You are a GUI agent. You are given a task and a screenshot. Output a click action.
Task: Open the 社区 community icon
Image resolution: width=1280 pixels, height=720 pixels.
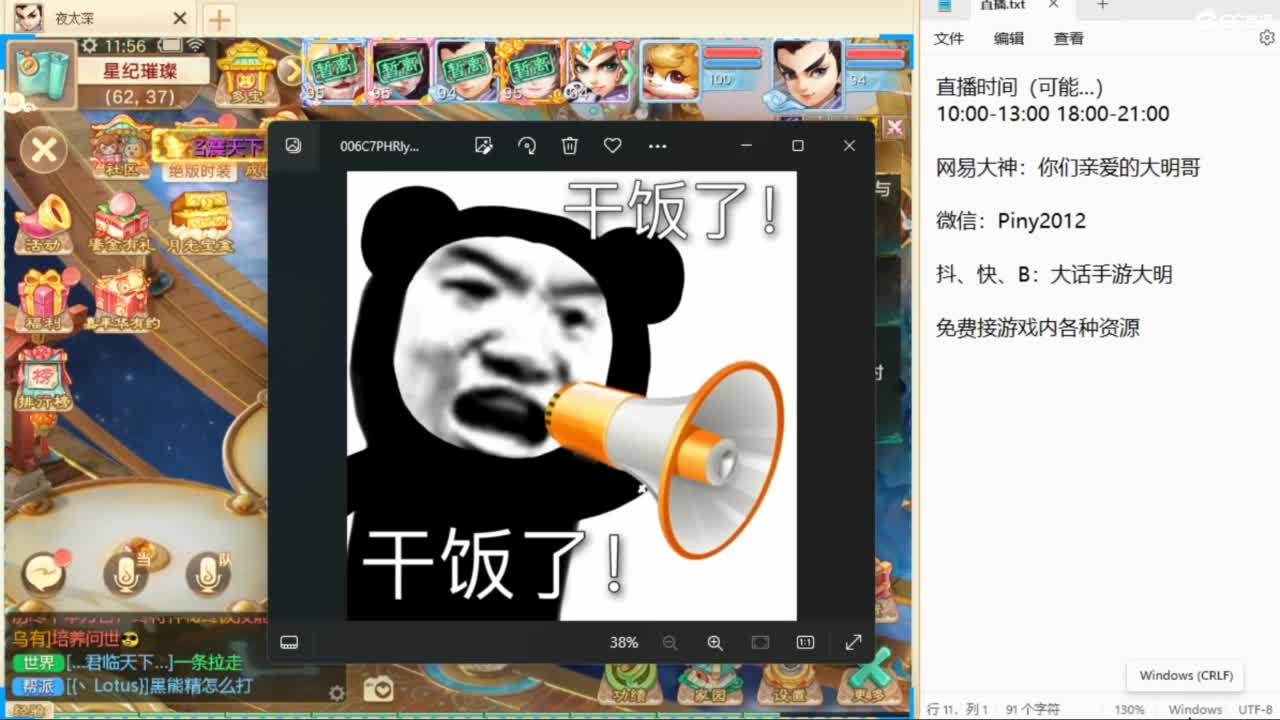[121, 149]
